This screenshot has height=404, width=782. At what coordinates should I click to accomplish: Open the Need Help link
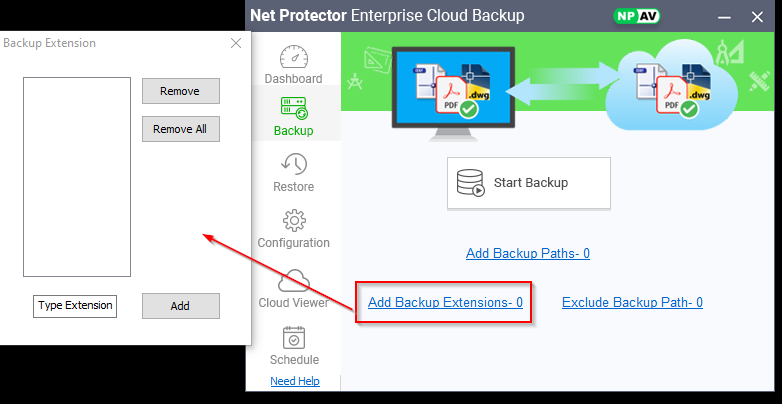tap(295, 381)
